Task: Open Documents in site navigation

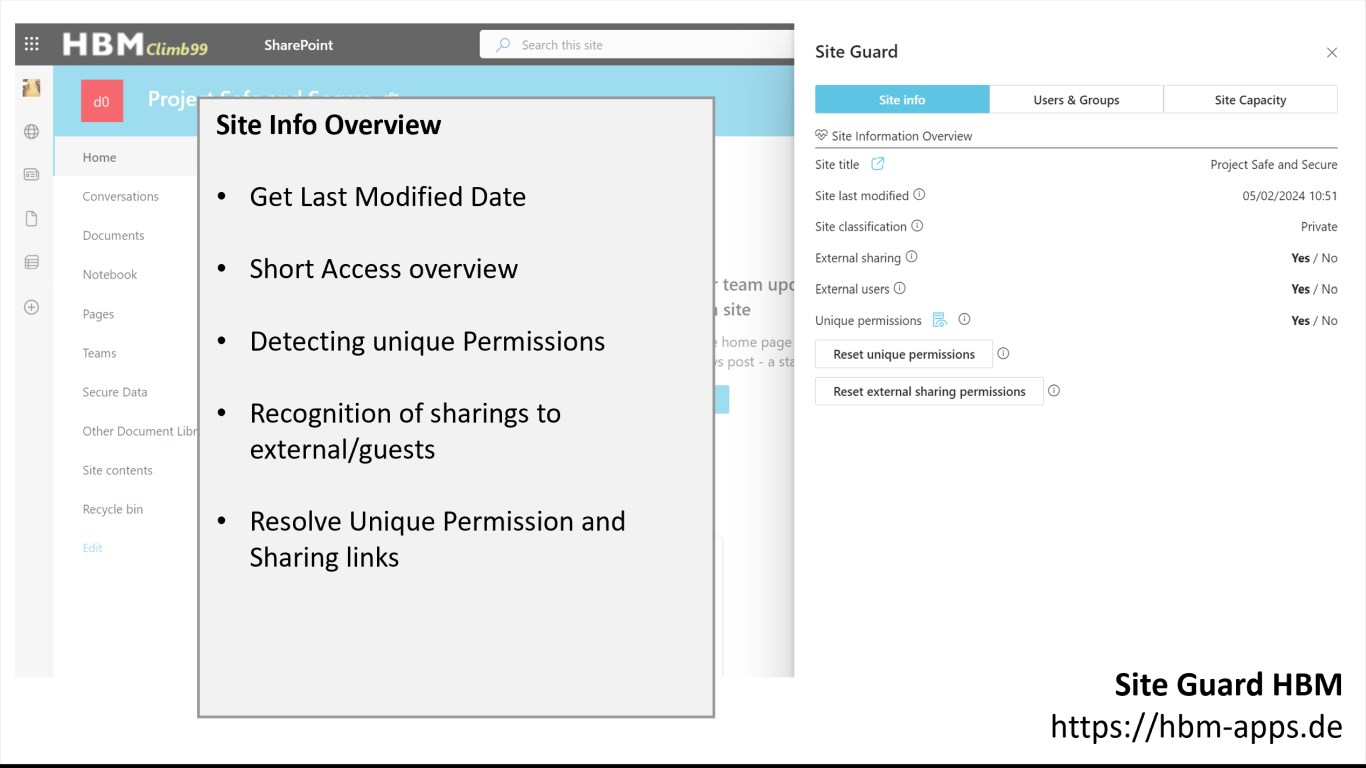Action: pyautogui.click(x=113, y=236)
